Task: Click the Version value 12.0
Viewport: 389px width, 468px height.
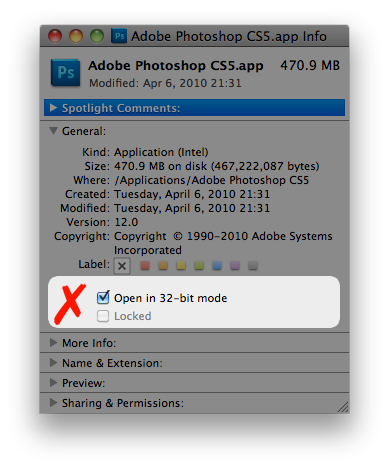Action: click(126, 222)
